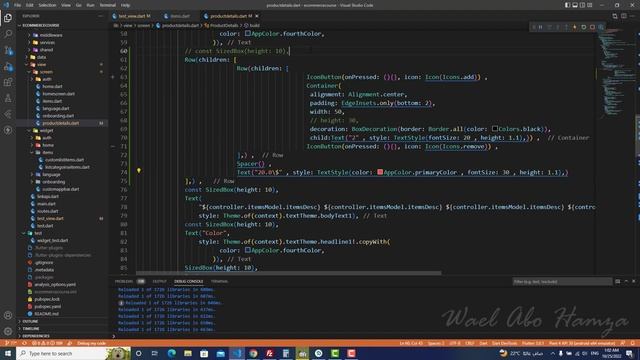Click the editor compare changes icon
This screenshot has height=360, width=640.
tap(615, 16)
